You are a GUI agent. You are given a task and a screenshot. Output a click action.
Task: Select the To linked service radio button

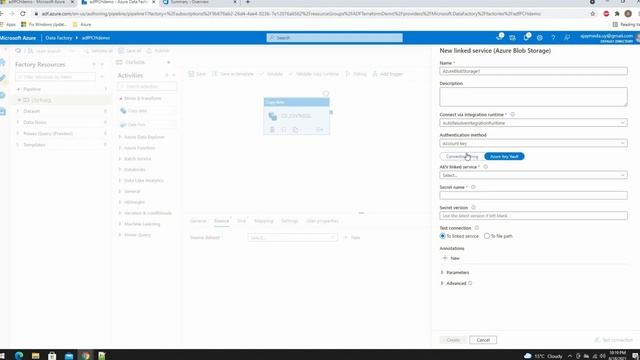pos(442,236)
